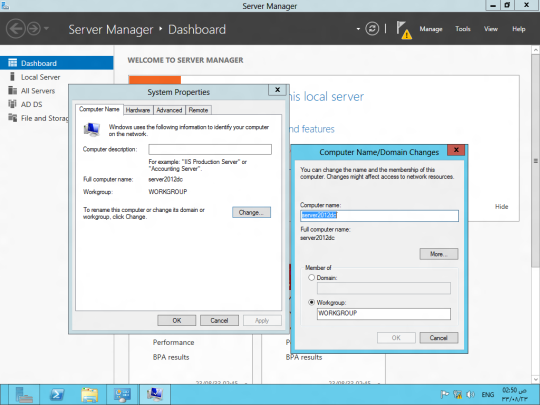
Task: Click the back navigation arrow in Server Manager
Action: [x=15, y=29]
